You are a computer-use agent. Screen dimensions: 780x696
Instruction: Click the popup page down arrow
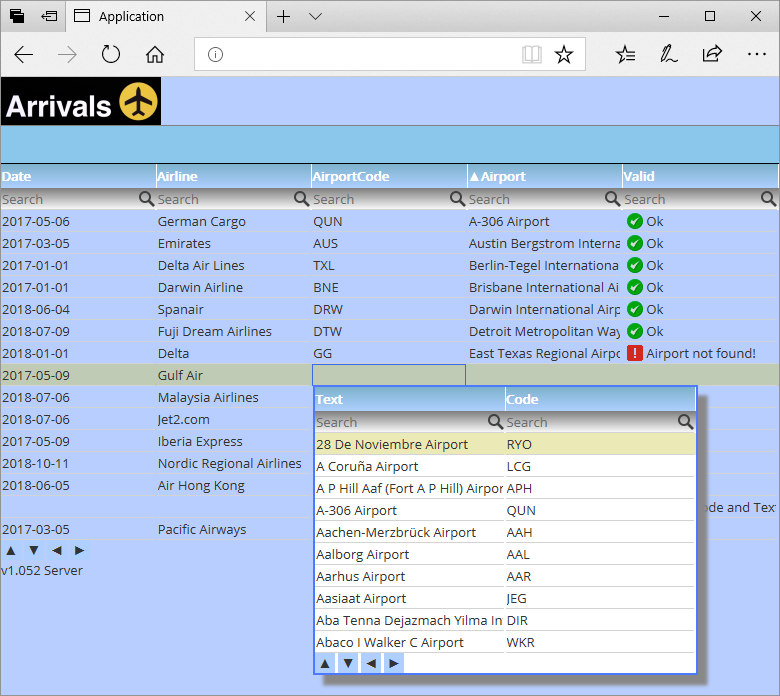pyautogui.click(x=348, y=663)
